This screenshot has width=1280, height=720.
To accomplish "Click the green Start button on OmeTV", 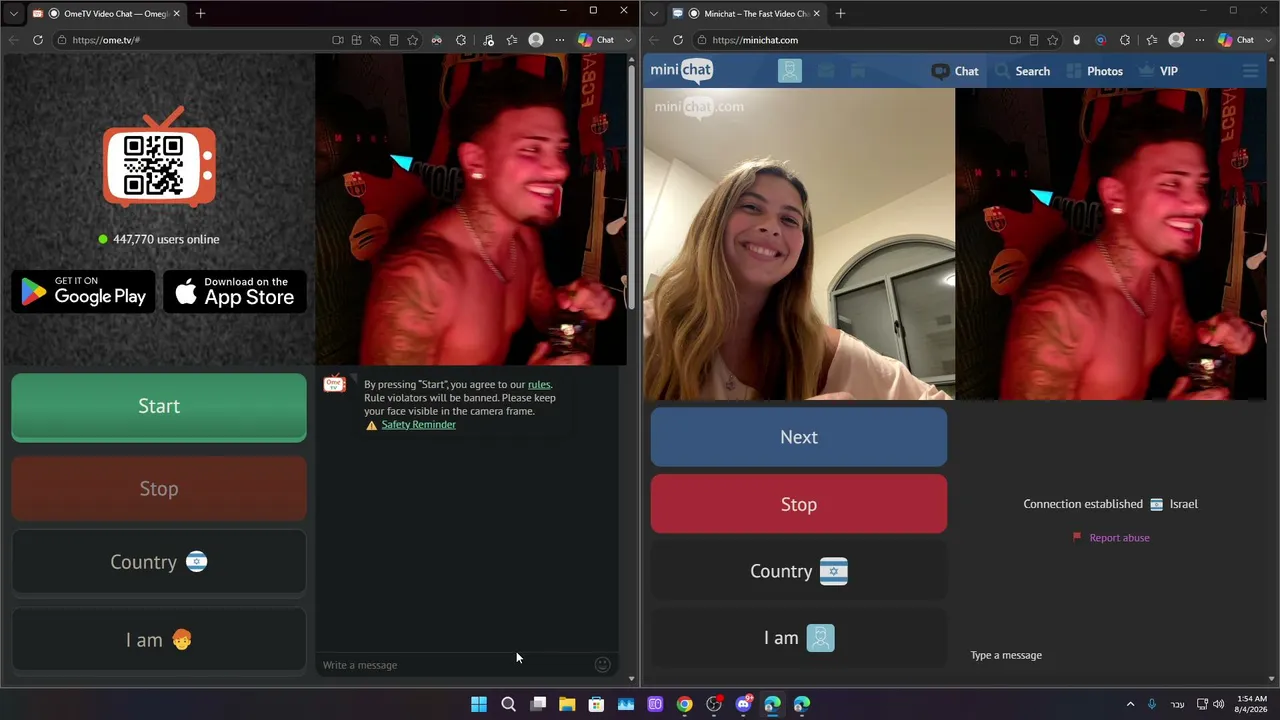I will point(159,407).
